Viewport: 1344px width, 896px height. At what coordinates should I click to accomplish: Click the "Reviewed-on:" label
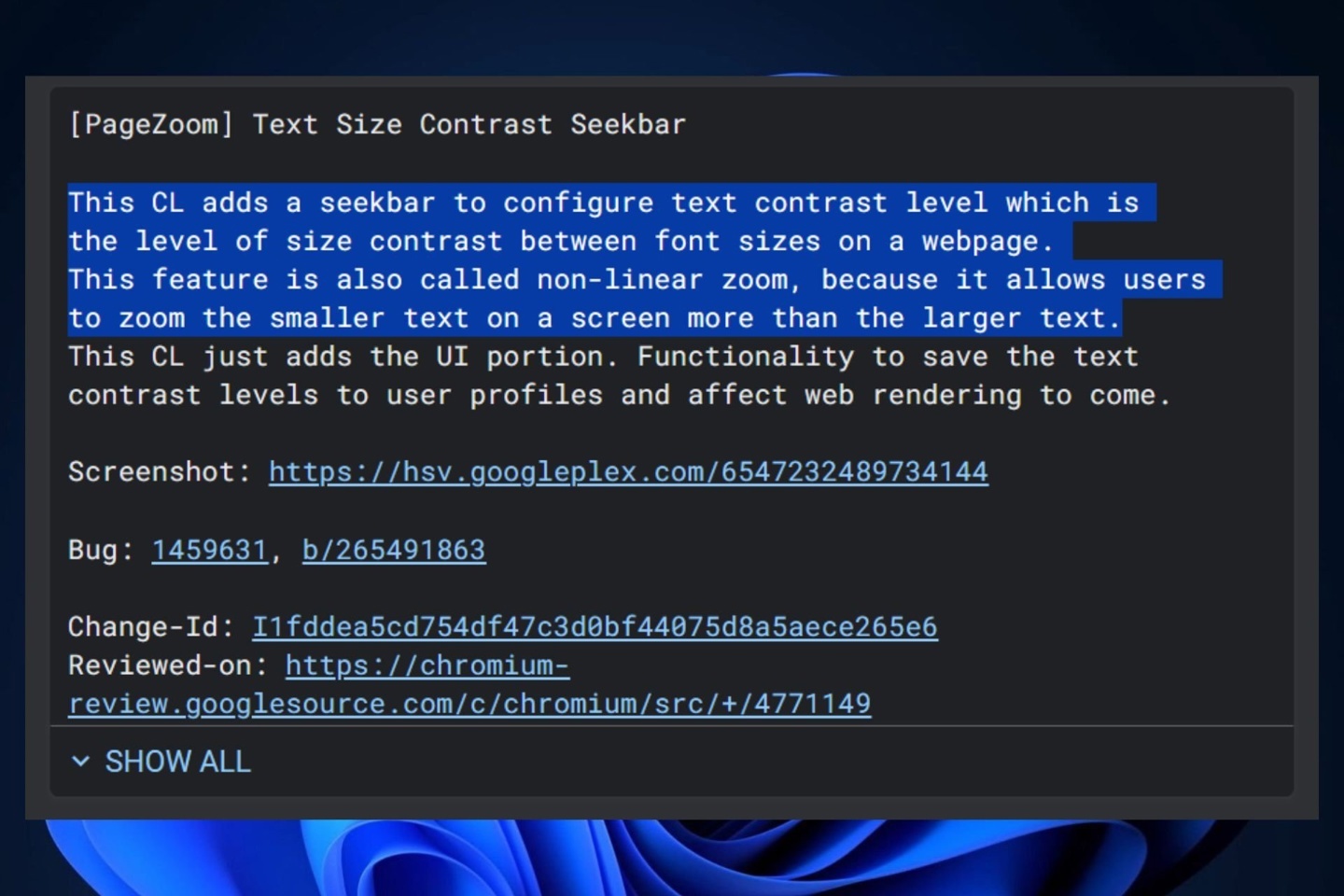(x=167, y=665)
